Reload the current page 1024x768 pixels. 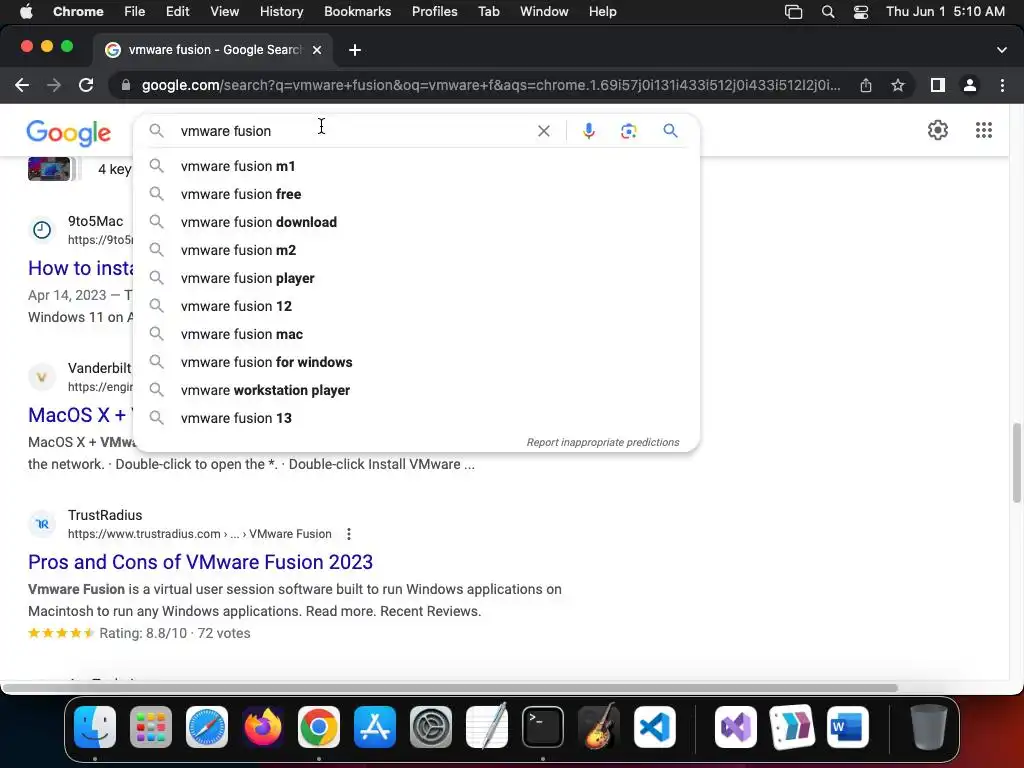tap(86, 85)
